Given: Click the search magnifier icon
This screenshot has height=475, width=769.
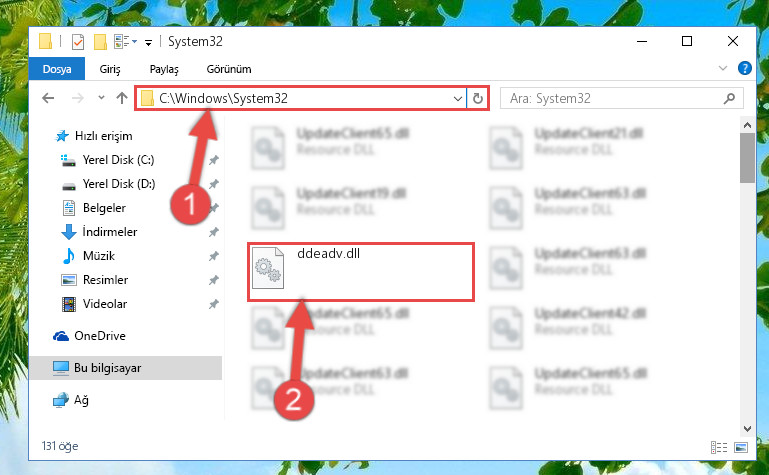Looking at the screenshot, I should (729, 99).
